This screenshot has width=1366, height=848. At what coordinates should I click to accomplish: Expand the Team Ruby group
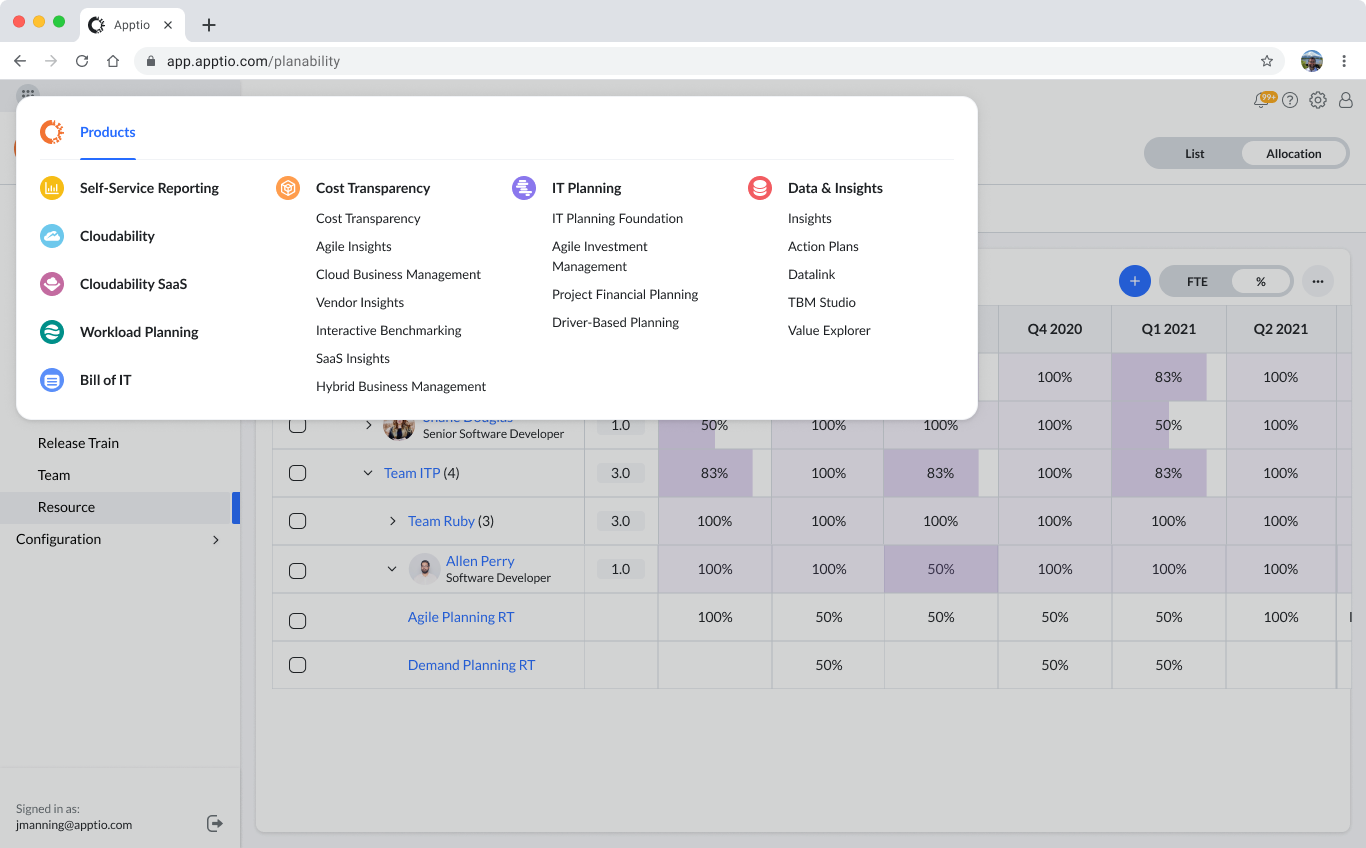(x=392, y=521)
